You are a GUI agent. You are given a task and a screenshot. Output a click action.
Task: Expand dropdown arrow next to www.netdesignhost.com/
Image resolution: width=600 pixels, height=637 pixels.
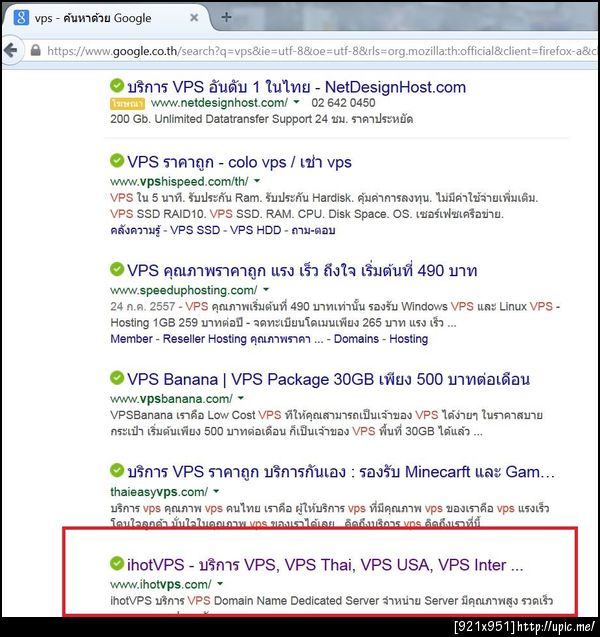pyautogui.click(x=297, y=102)
